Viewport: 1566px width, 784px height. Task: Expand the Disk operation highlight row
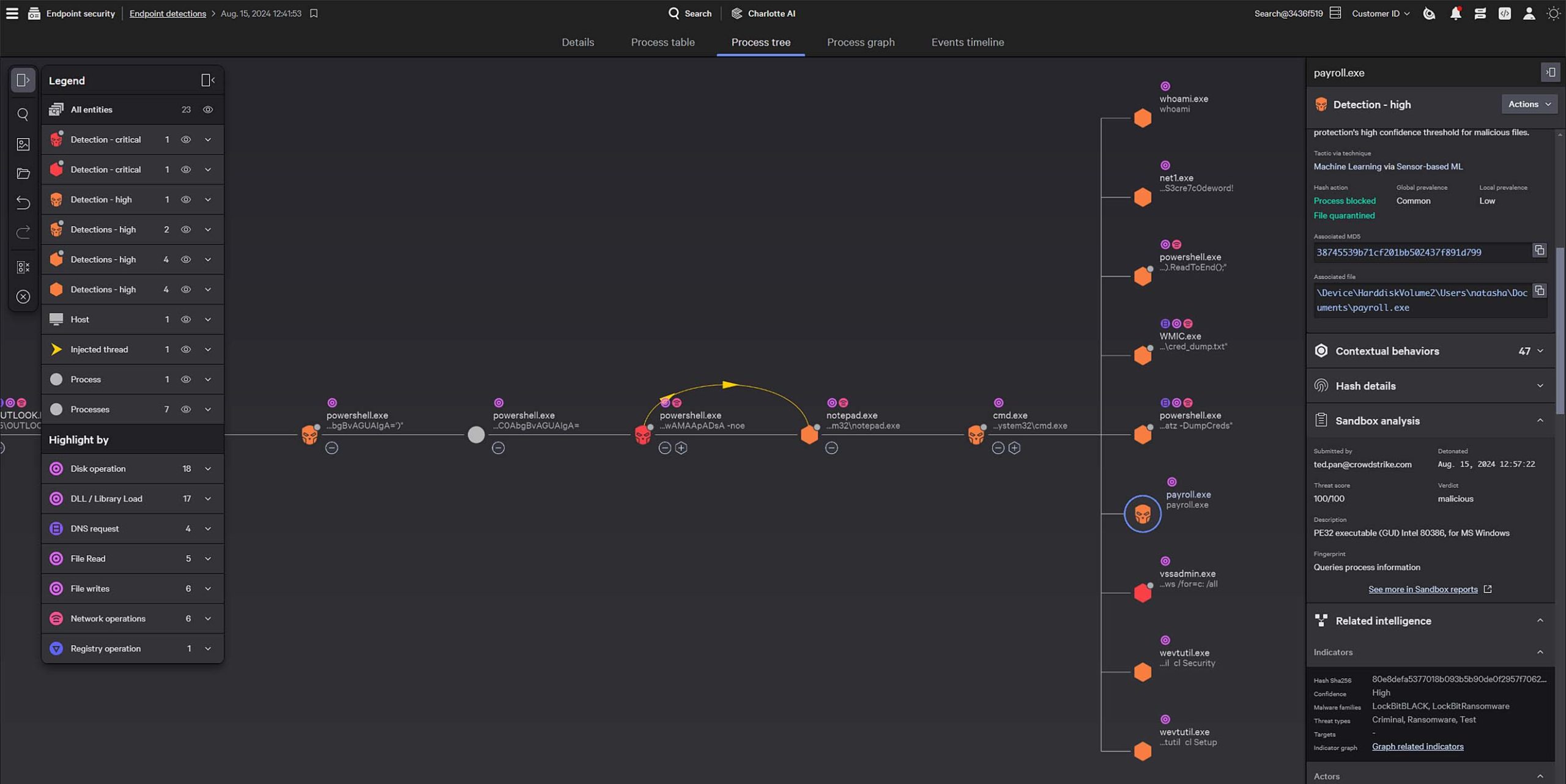(208, 469)
